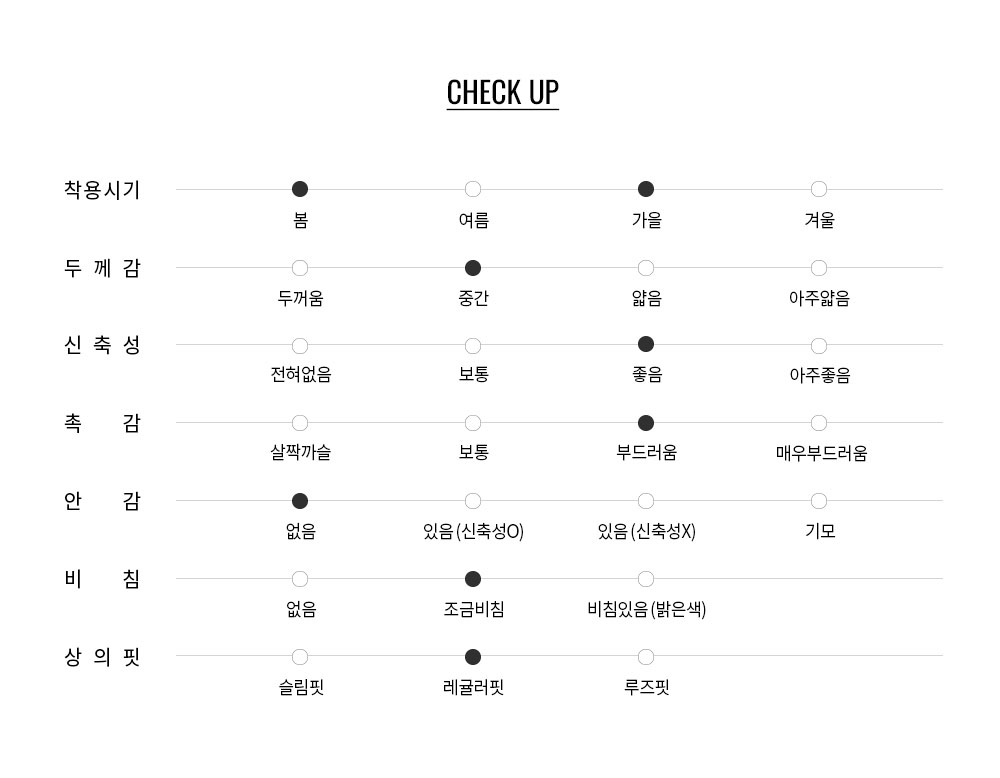Screen dimensions: 1000x778
Task: Click the 좋음 elasticity dot
Action: [646, 345]
